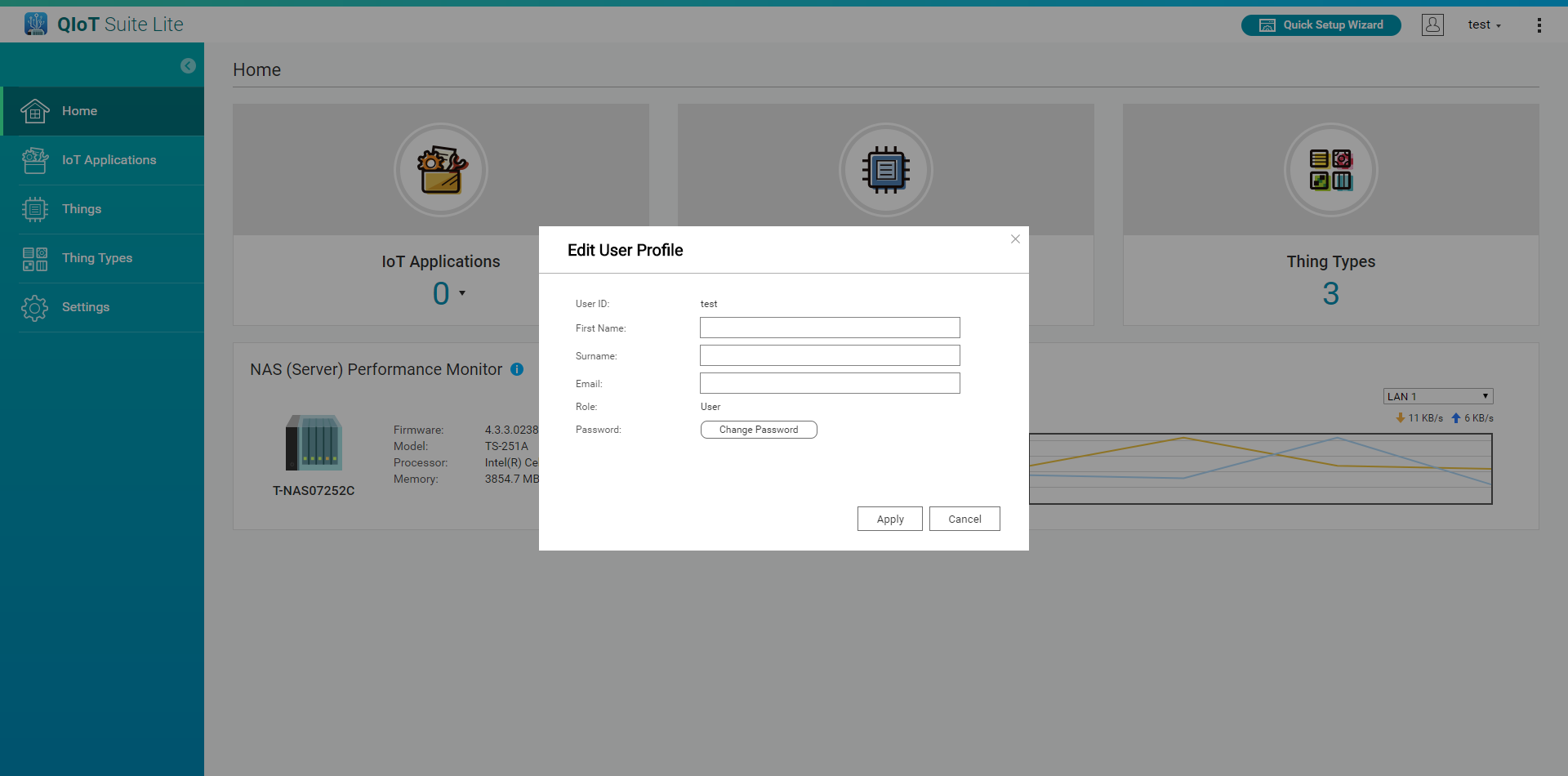1568x776 pixels.
Task: Click the user profile avatar icon
Action: (x=1432, y=25)
